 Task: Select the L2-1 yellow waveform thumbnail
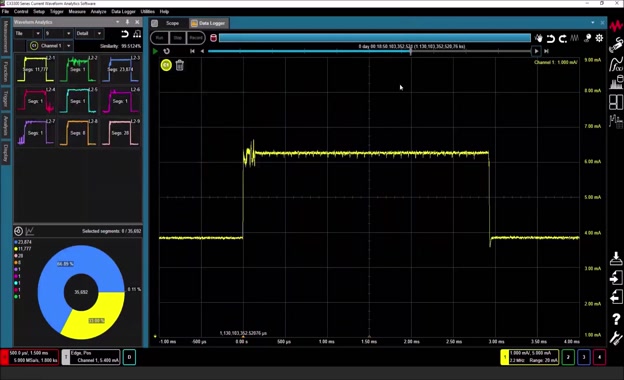36,69
